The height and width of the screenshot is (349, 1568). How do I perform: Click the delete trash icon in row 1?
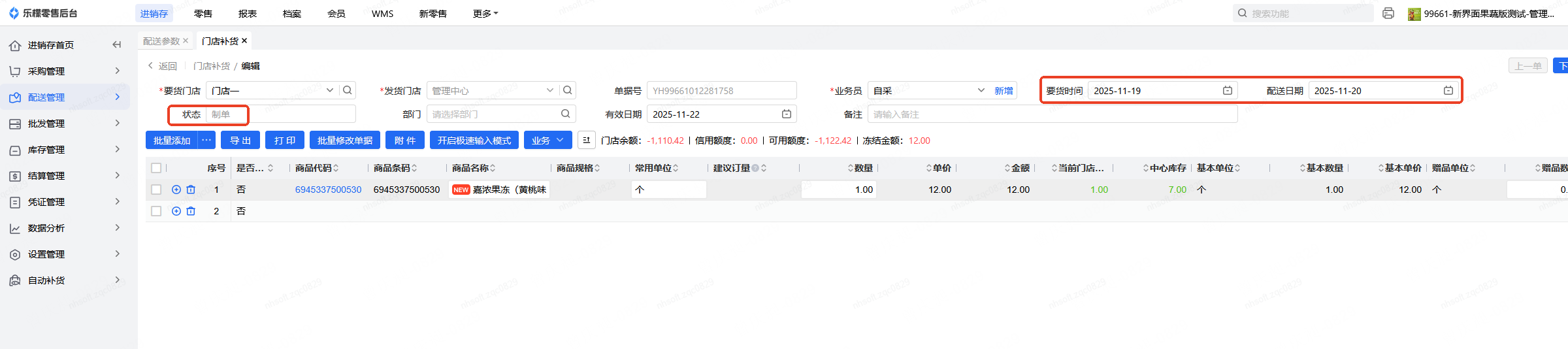pos(191,190)
